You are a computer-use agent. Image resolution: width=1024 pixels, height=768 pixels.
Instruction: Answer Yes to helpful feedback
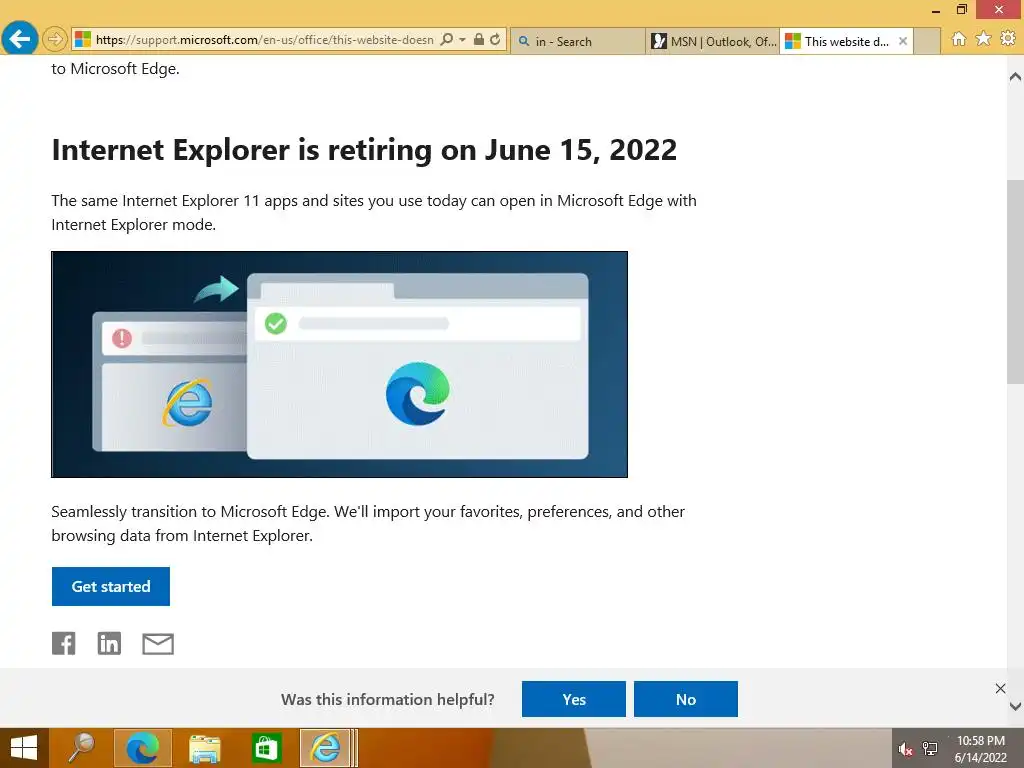pyautogui.click(x=574, y=699)
